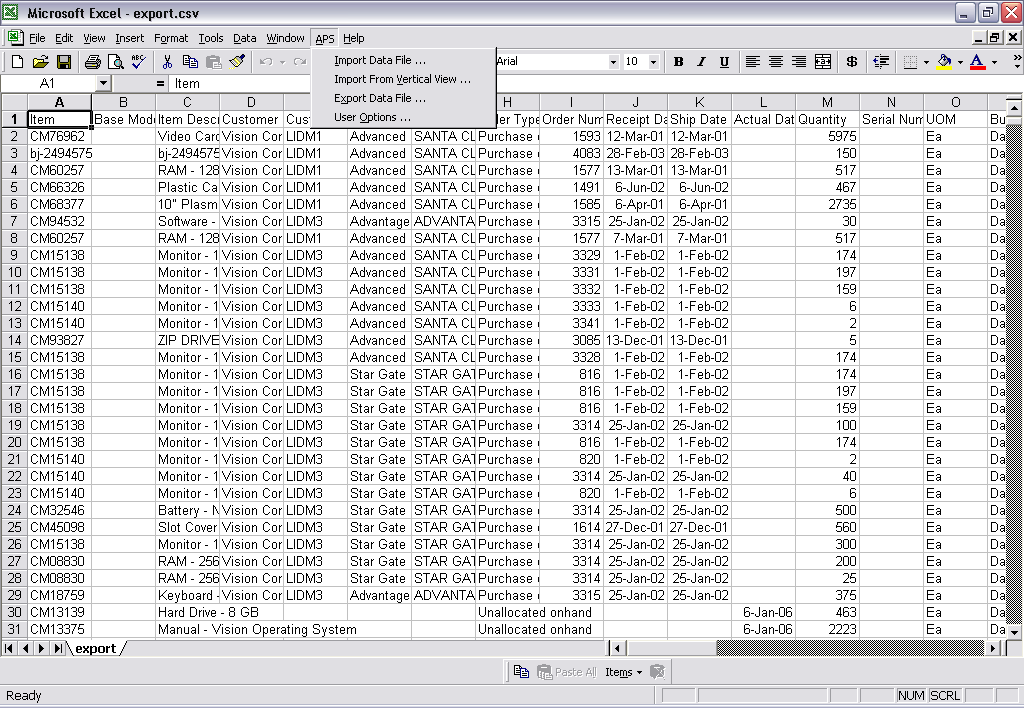
Task: Expand Font Color dropdown arrow
Action: [994, 62]
